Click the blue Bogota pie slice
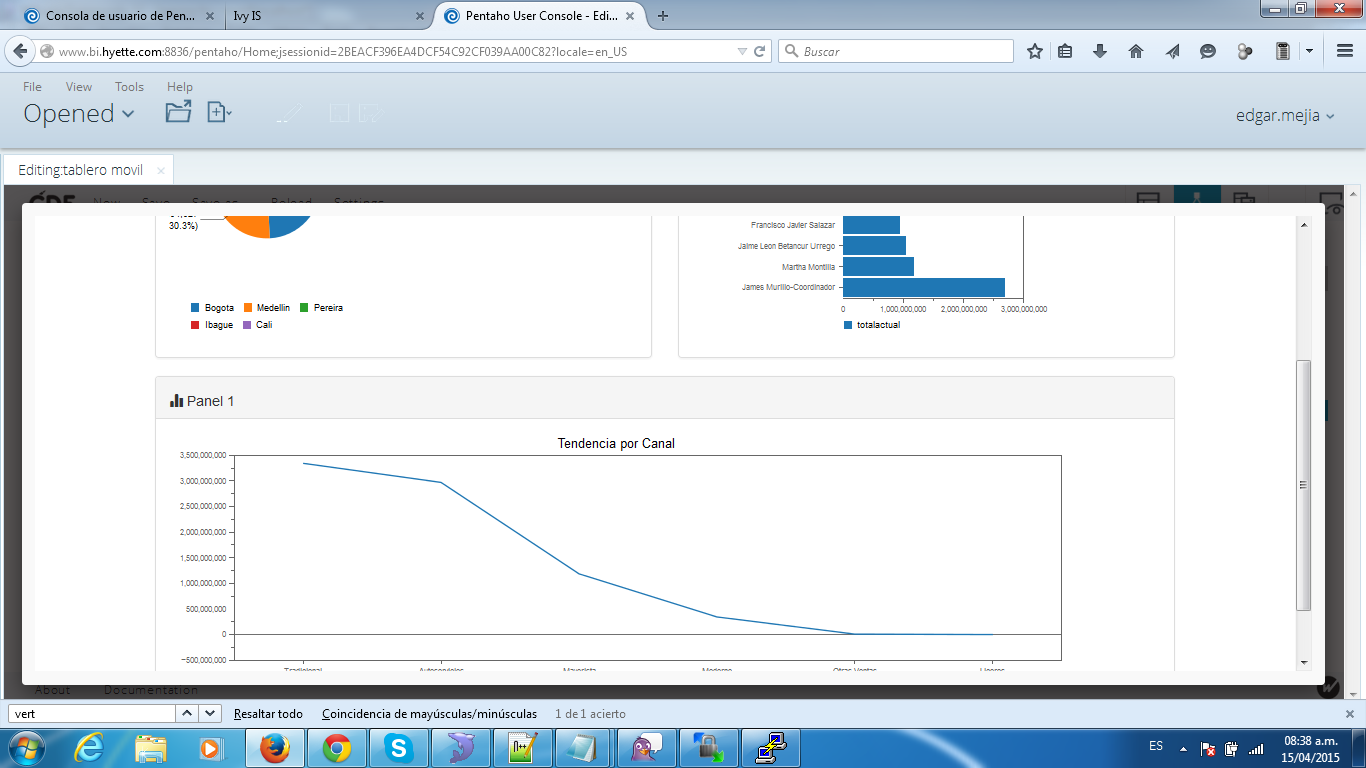 288,224
